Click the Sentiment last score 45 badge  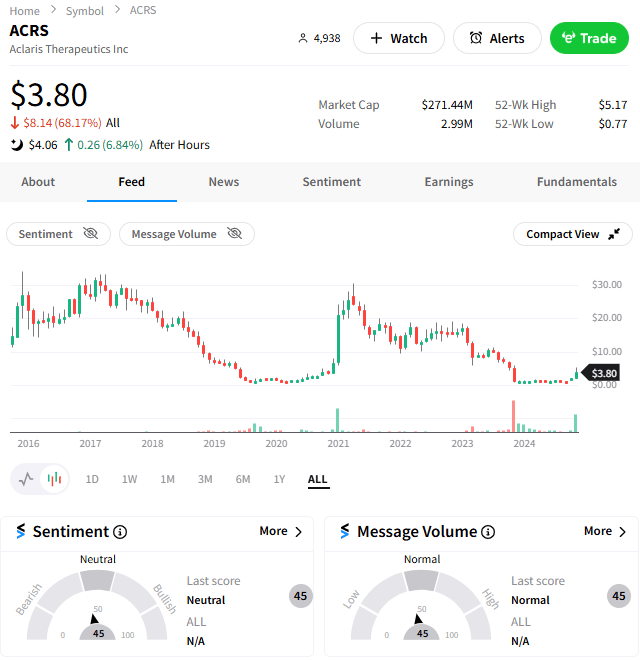click(x=301, y=596)
